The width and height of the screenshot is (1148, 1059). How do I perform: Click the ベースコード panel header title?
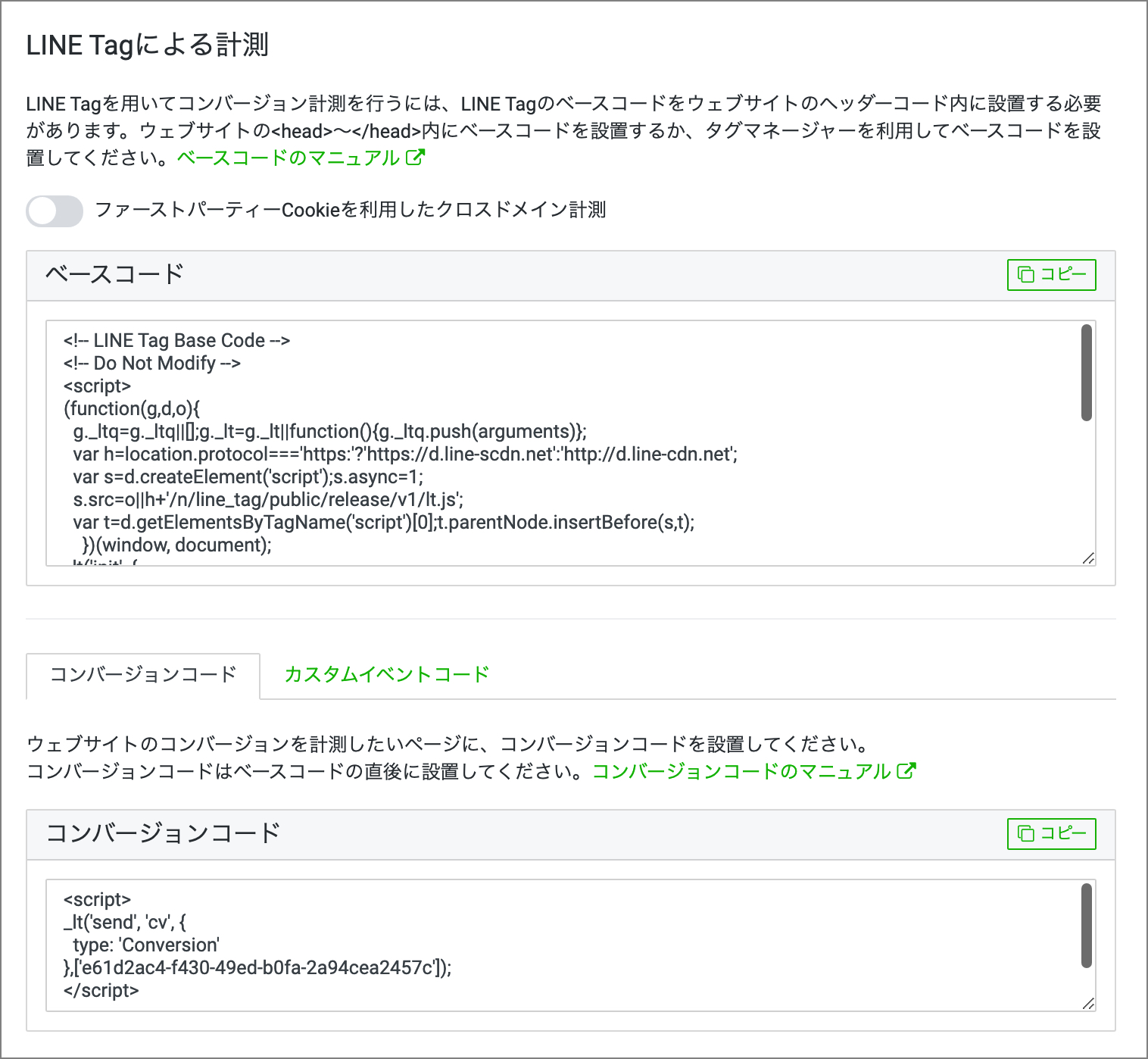[x=114, y=274]
